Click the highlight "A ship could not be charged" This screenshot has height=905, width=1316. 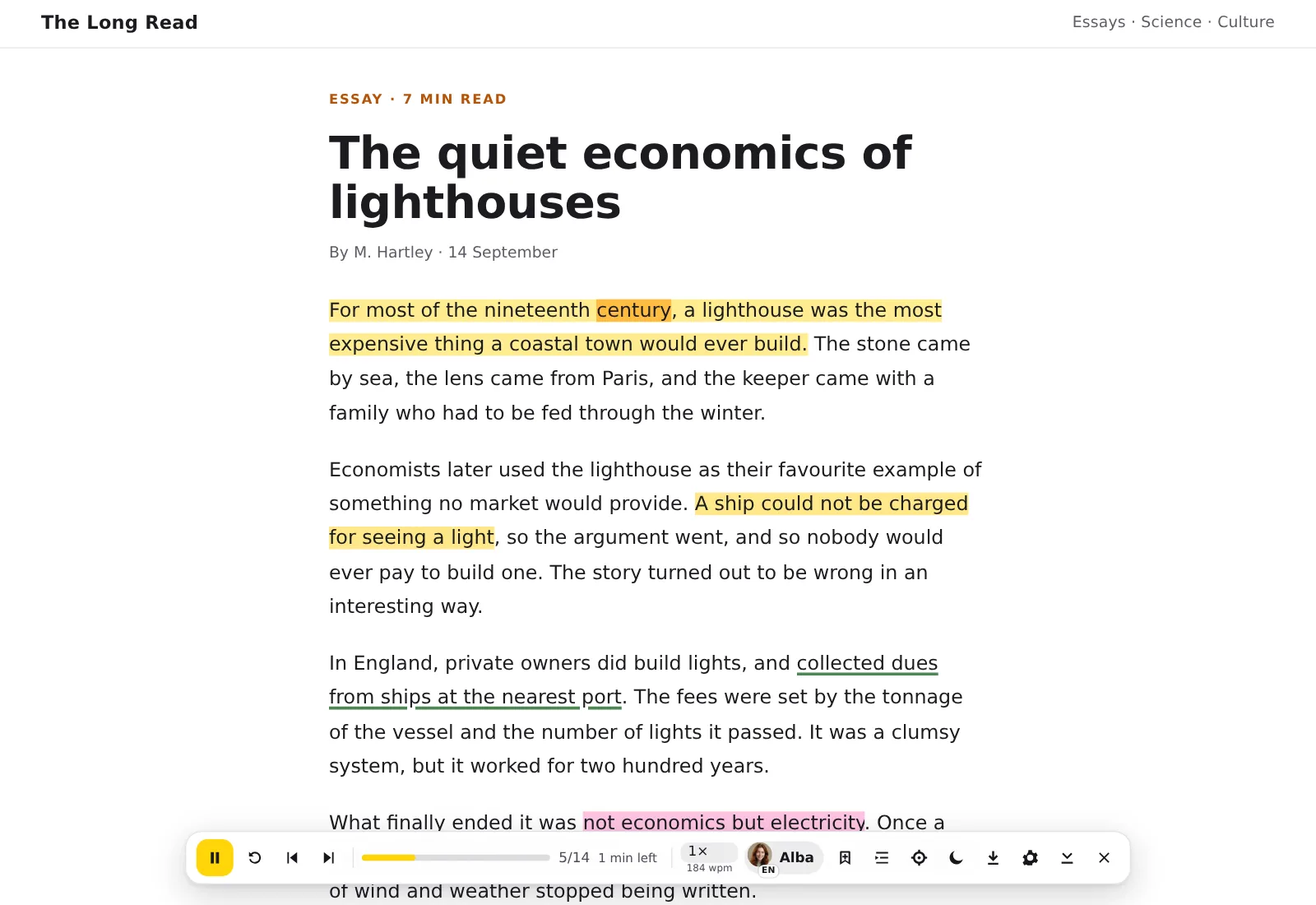[x=832, y=504]
